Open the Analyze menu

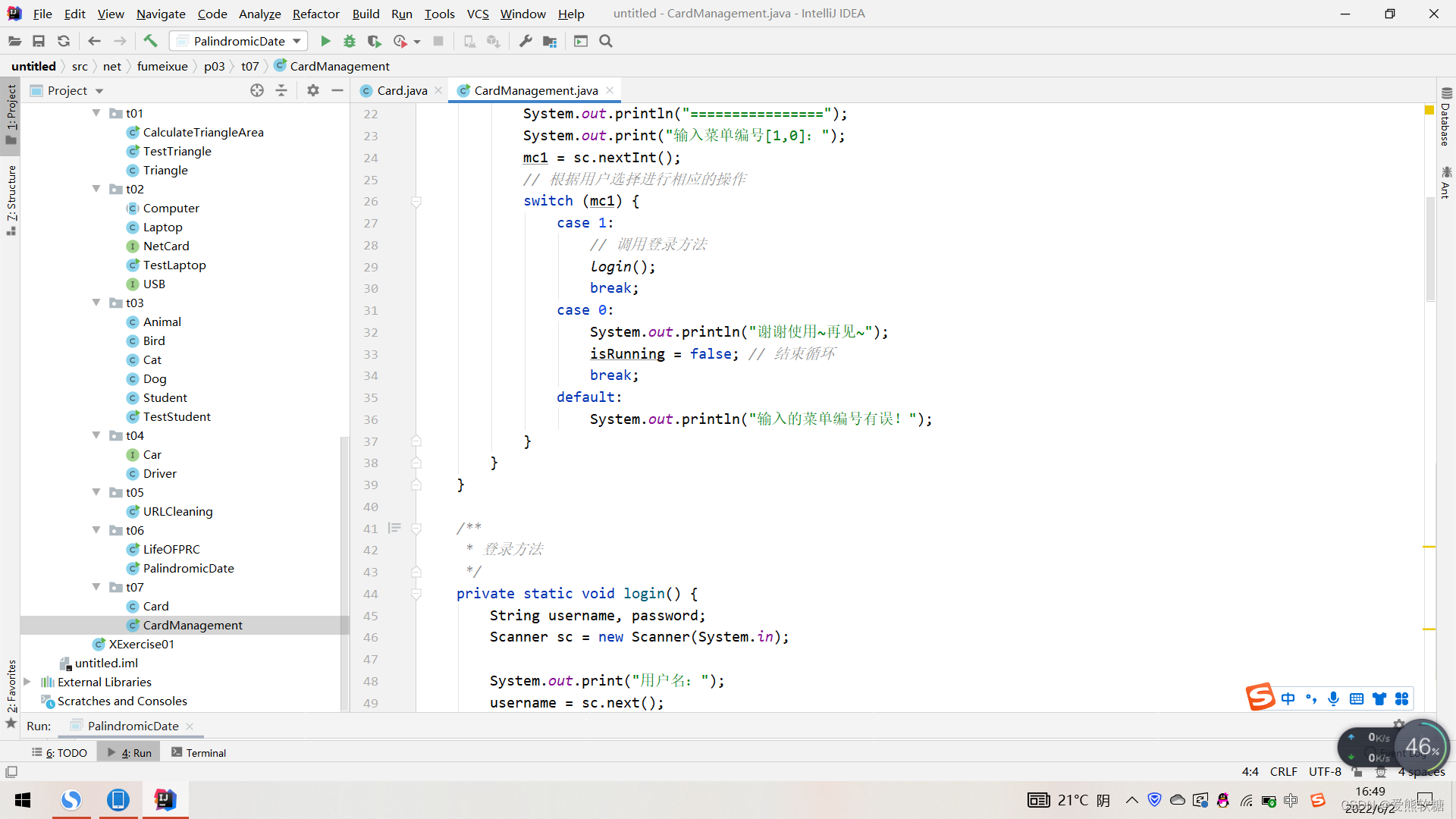[259, 14]
